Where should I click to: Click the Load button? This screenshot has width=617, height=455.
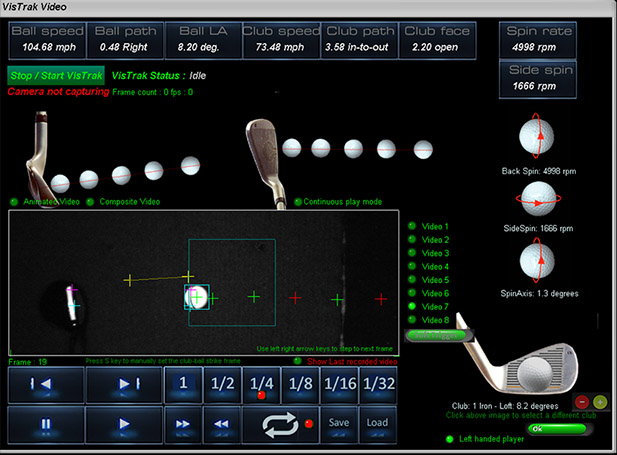tap(378, 424)
